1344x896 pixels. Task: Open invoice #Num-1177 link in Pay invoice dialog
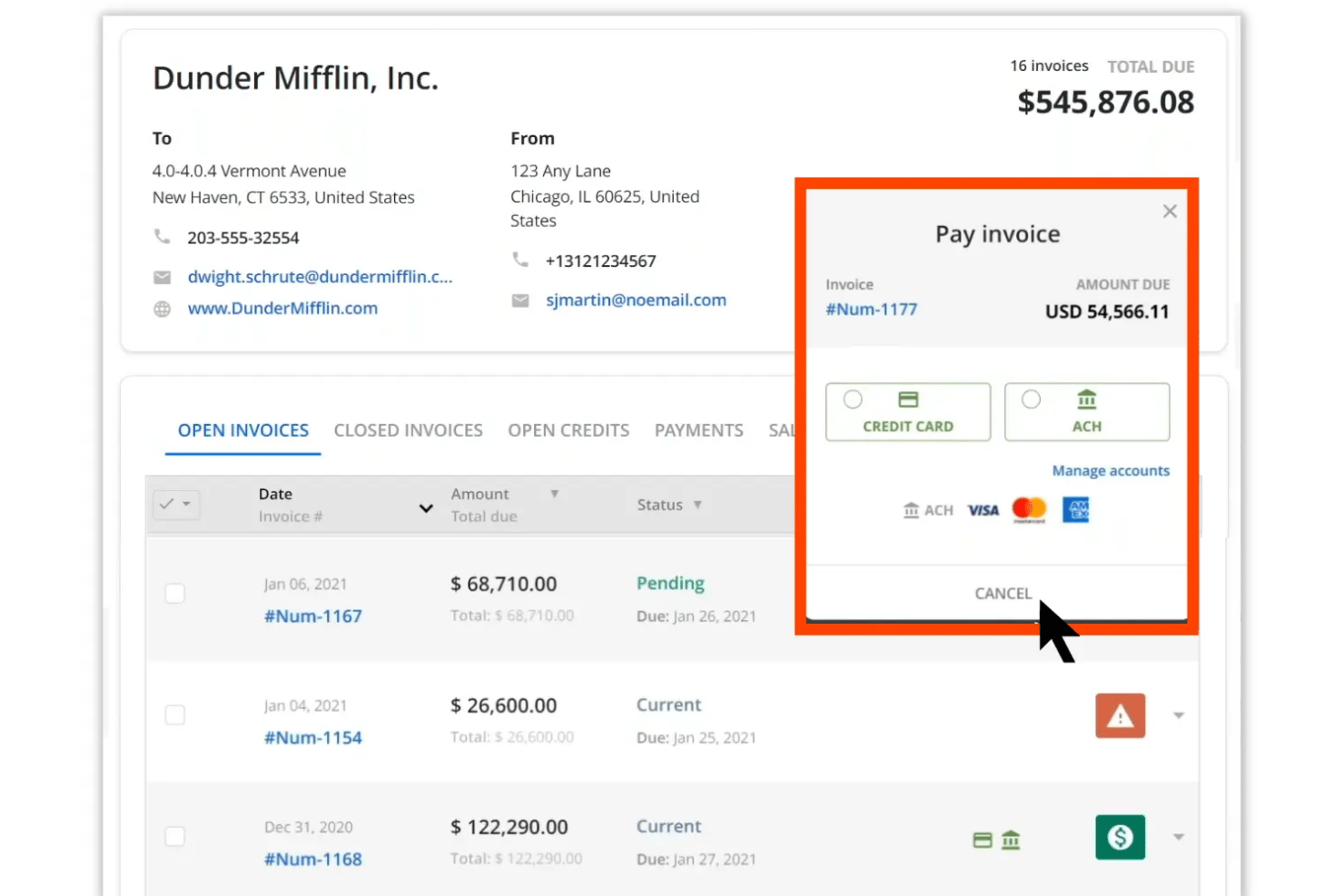871,310
